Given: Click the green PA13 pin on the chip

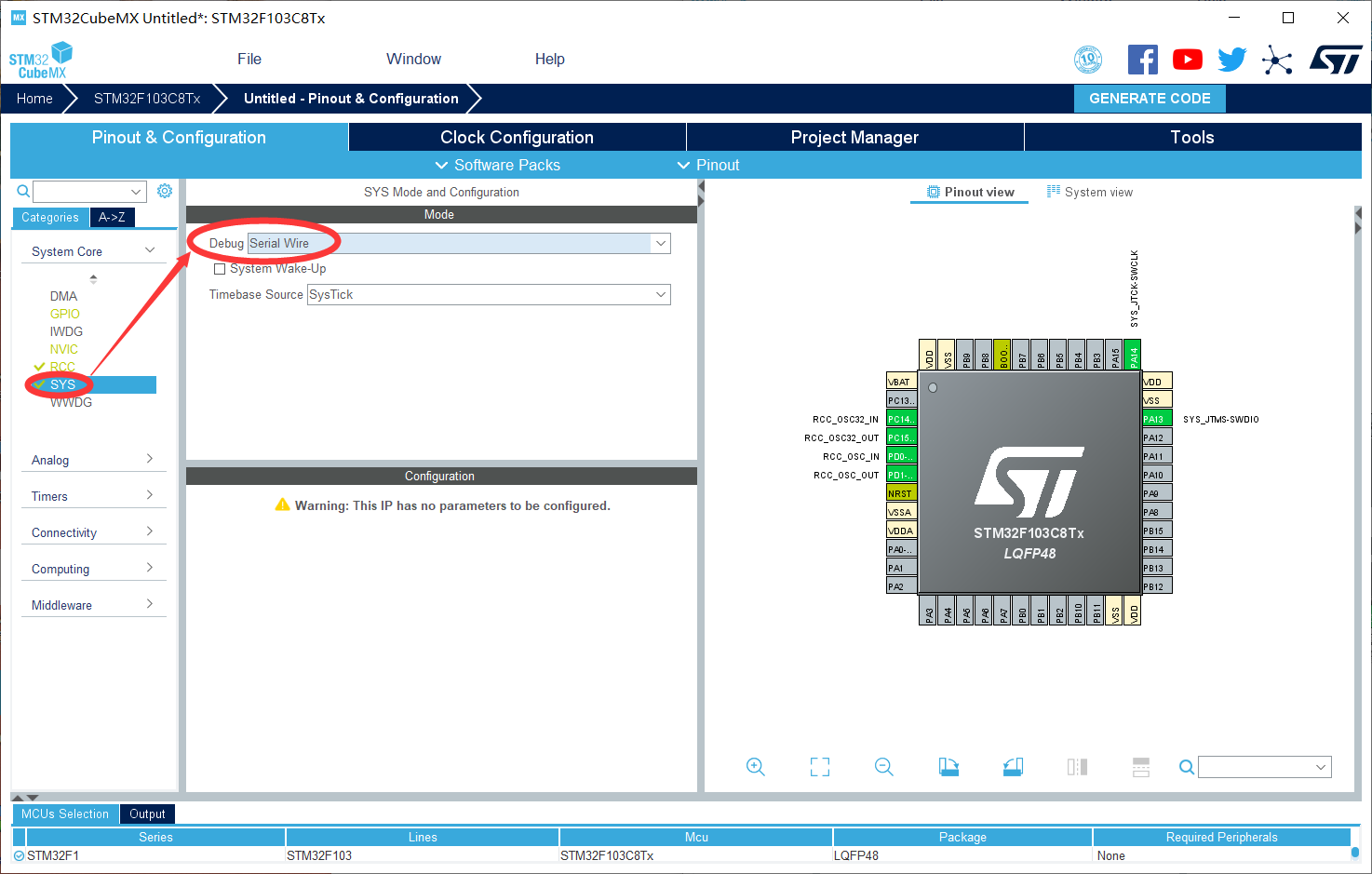Looking at the screenshot, I should click(x=1155, y=419).
